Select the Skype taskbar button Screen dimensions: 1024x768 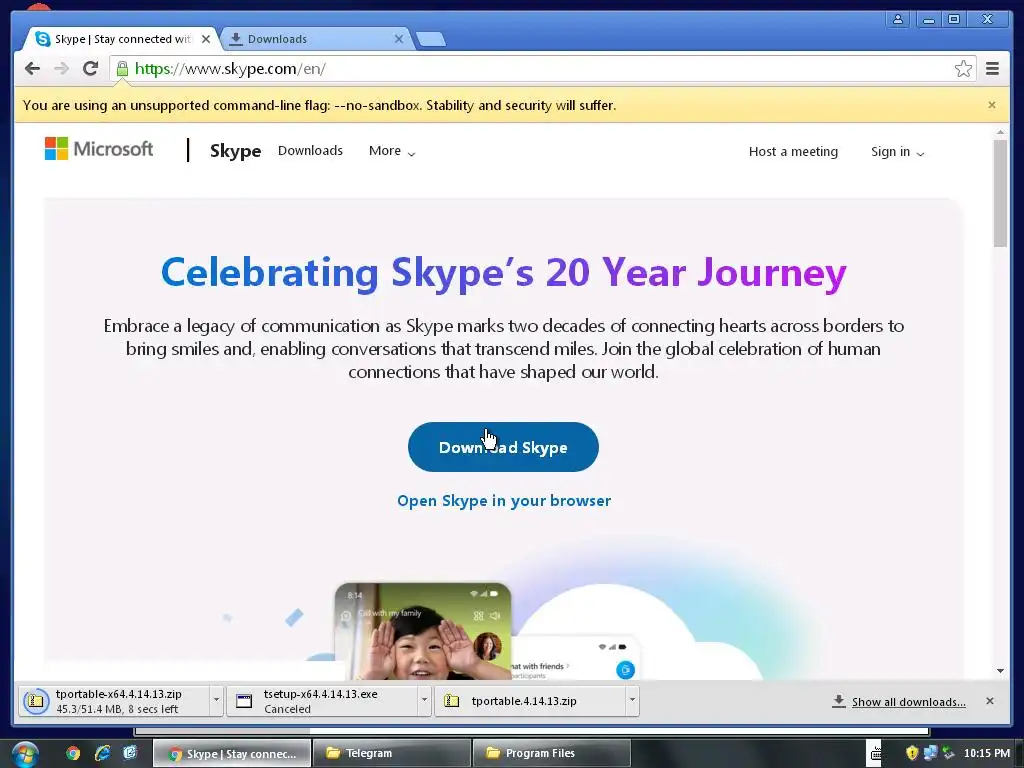point(232,754)
